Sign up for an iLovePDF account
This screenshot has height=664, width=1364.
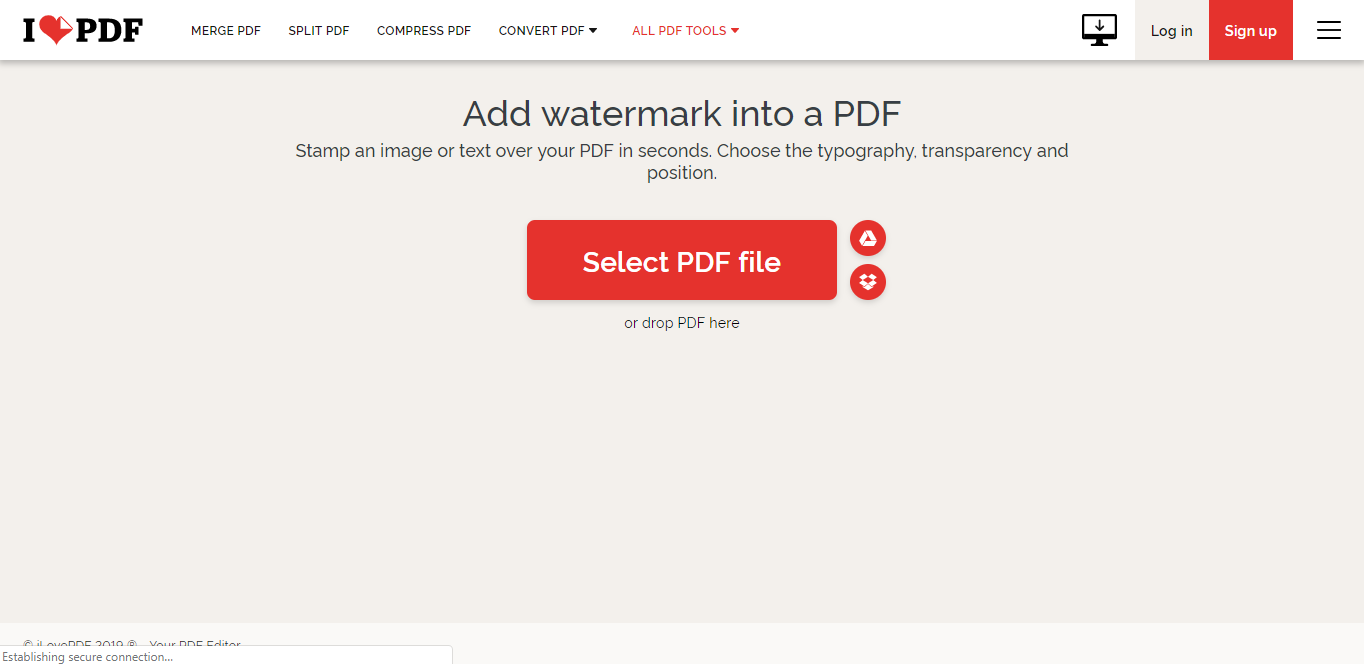click(x=1250, y=30)
